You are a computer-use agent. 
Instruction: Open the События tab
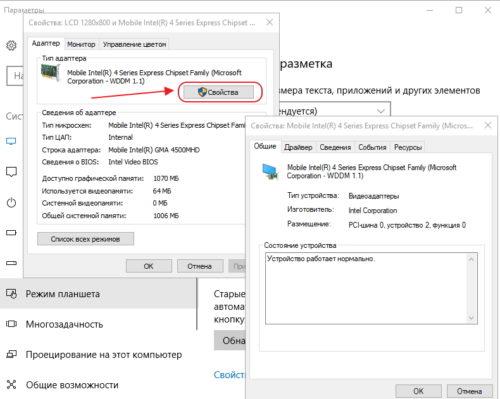coord(372,147)
